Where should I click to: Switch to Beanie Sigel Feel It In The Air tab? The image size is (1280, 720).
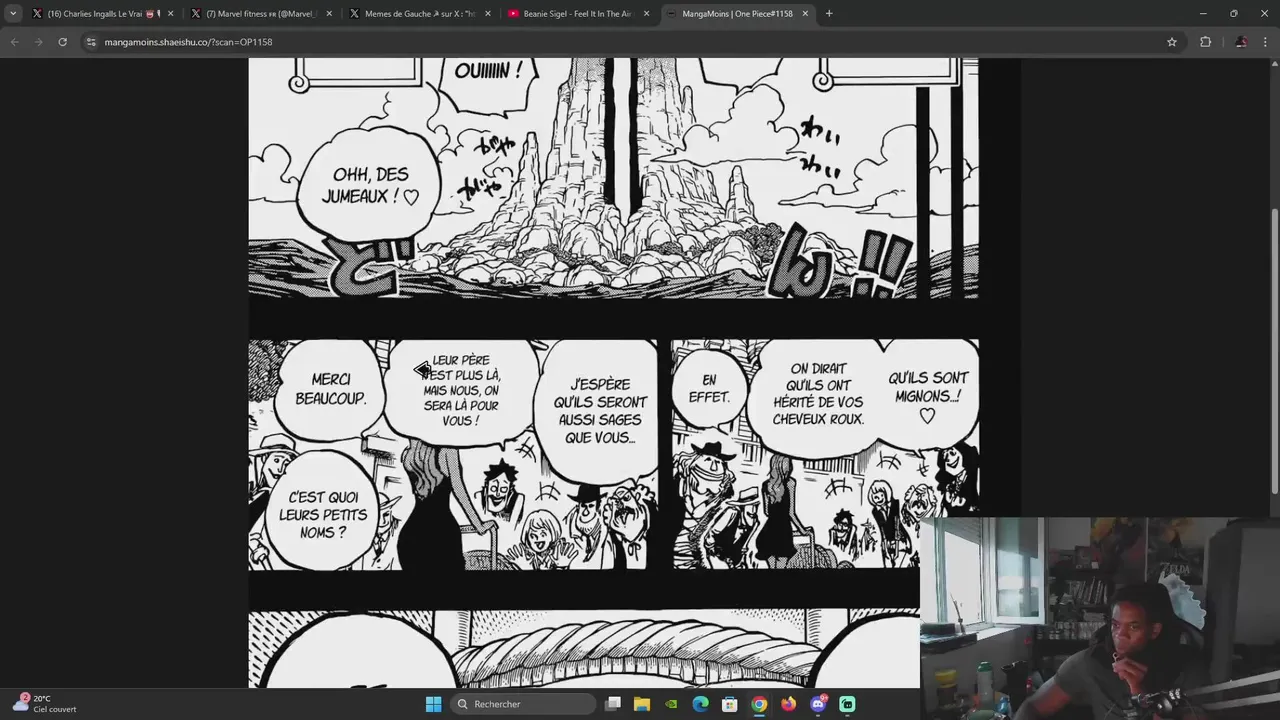tap(578, 14)
